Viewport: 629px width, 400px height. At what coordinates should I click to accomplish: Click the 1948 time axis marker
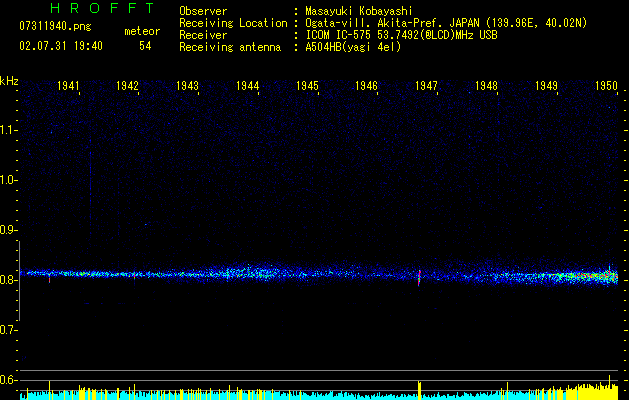[x=486, y=86]
